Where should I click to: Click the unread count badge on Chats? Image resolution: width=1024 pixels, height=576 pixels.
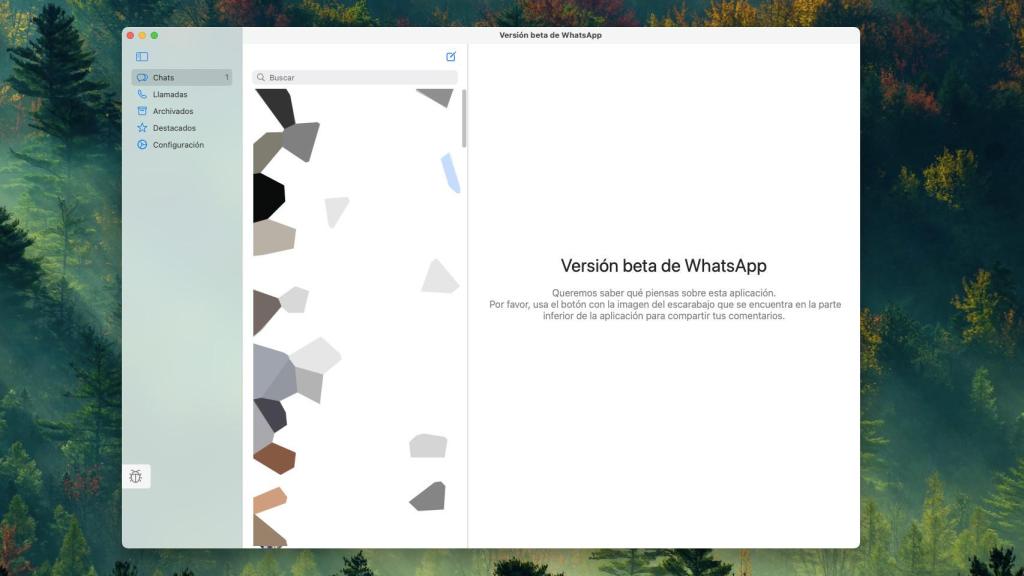[x=227, y=77]
